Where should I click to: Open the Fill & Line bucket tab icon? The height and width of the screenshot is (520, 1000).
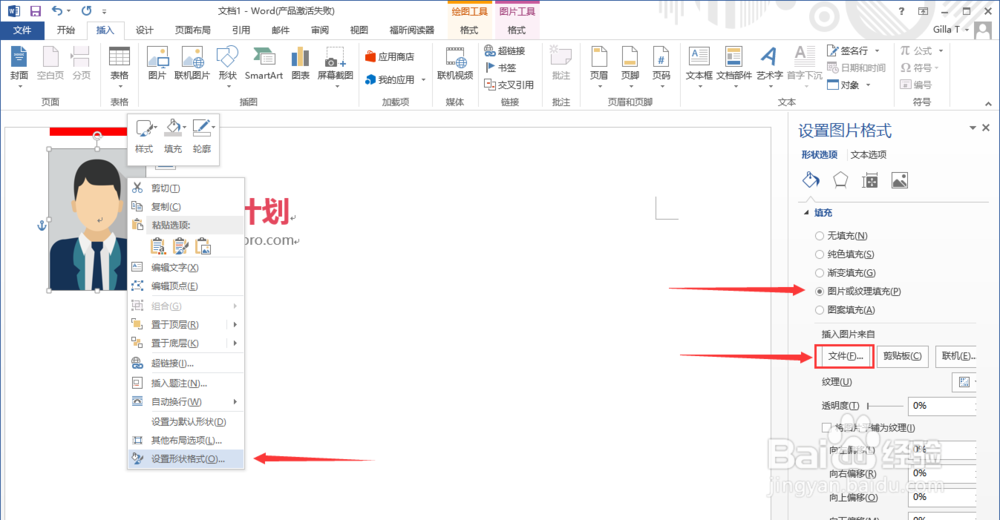click(811, 181)
